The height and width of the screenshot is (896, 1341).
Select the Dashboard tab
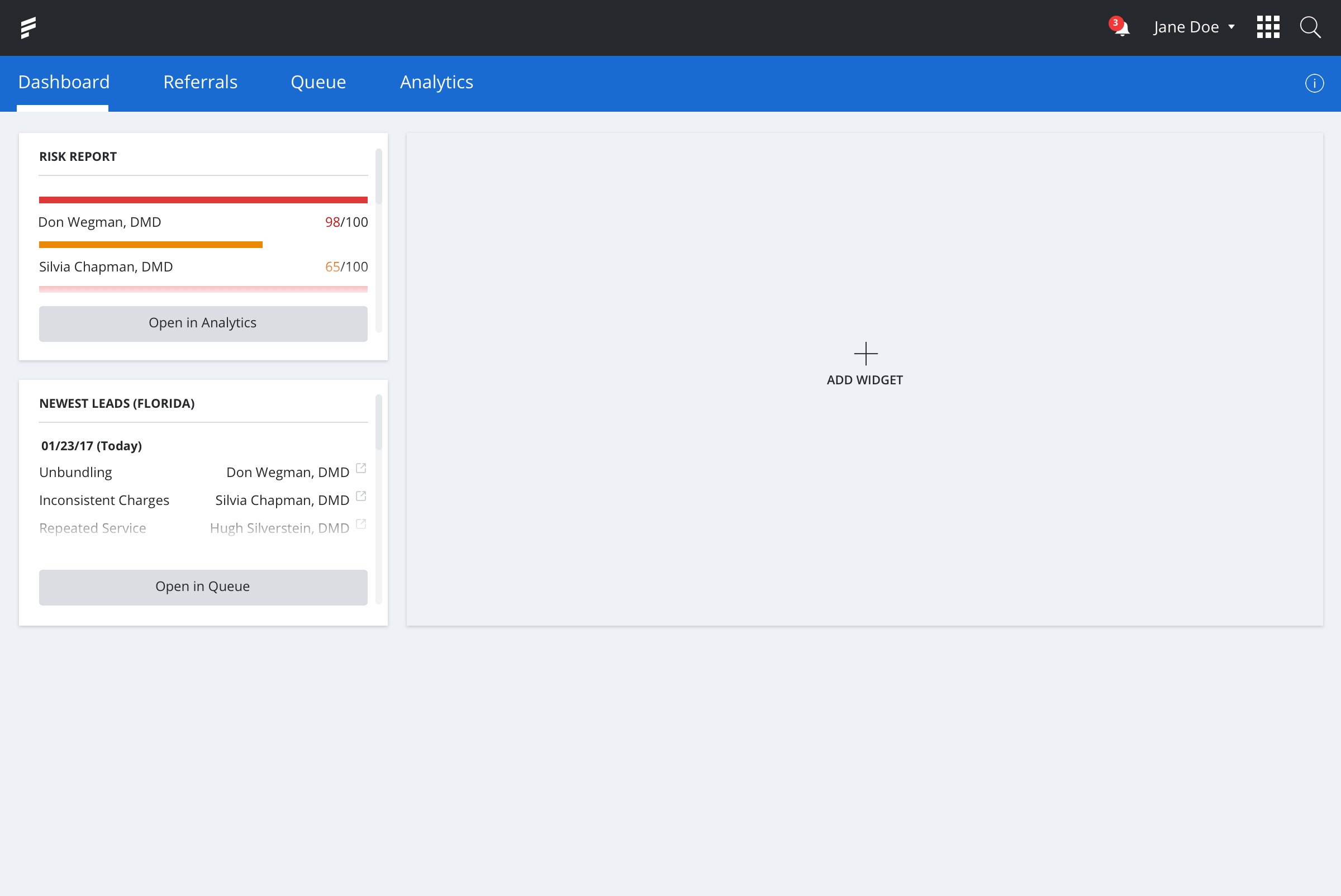(64, 82)
